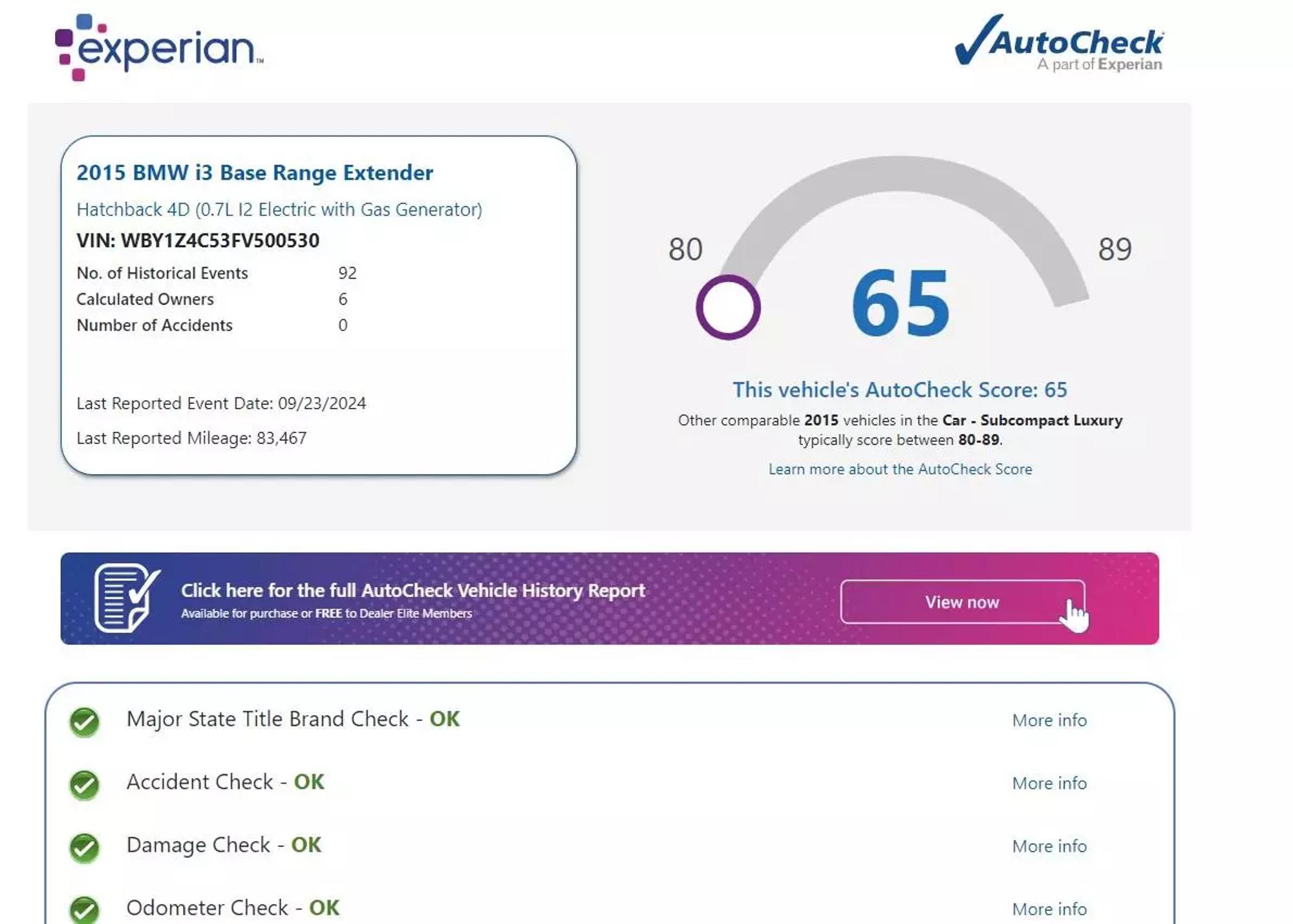
Task: Click the AutoCheck logo
Action: tap(1059, 43)
